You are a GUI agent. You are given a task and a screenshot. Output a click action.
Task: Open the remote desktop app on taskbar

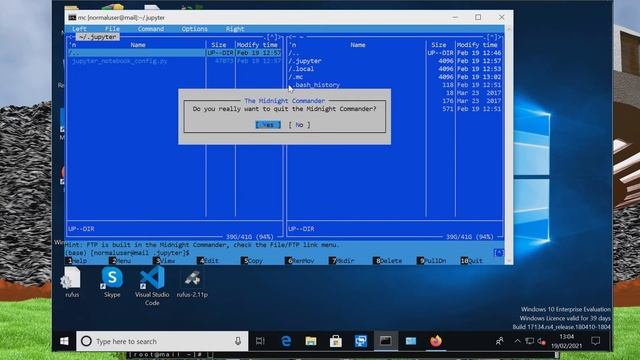361,341
